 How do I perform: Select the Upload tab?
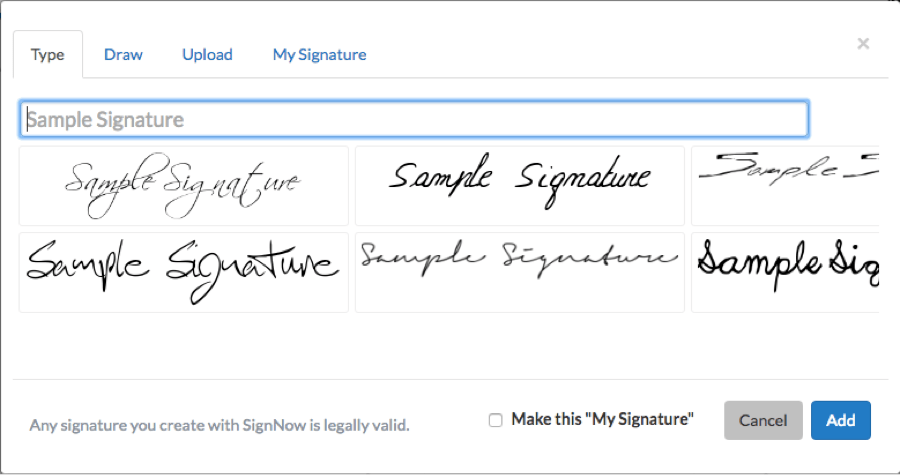[x=207, y=55]
